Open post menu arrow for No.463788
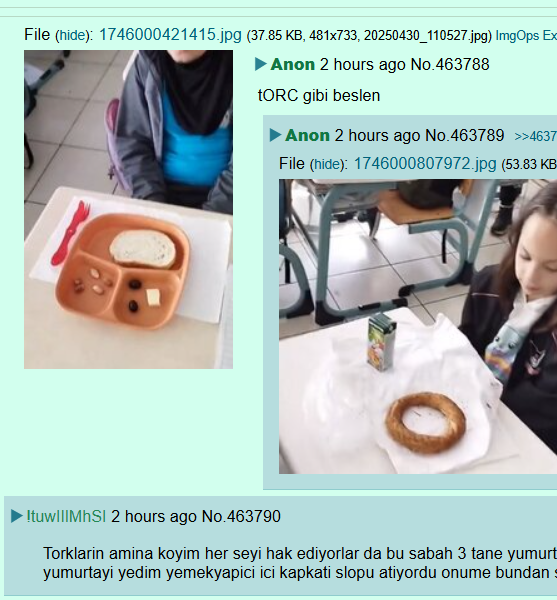Viewport: 557px width, 600px height. click(x=261, y=64)
